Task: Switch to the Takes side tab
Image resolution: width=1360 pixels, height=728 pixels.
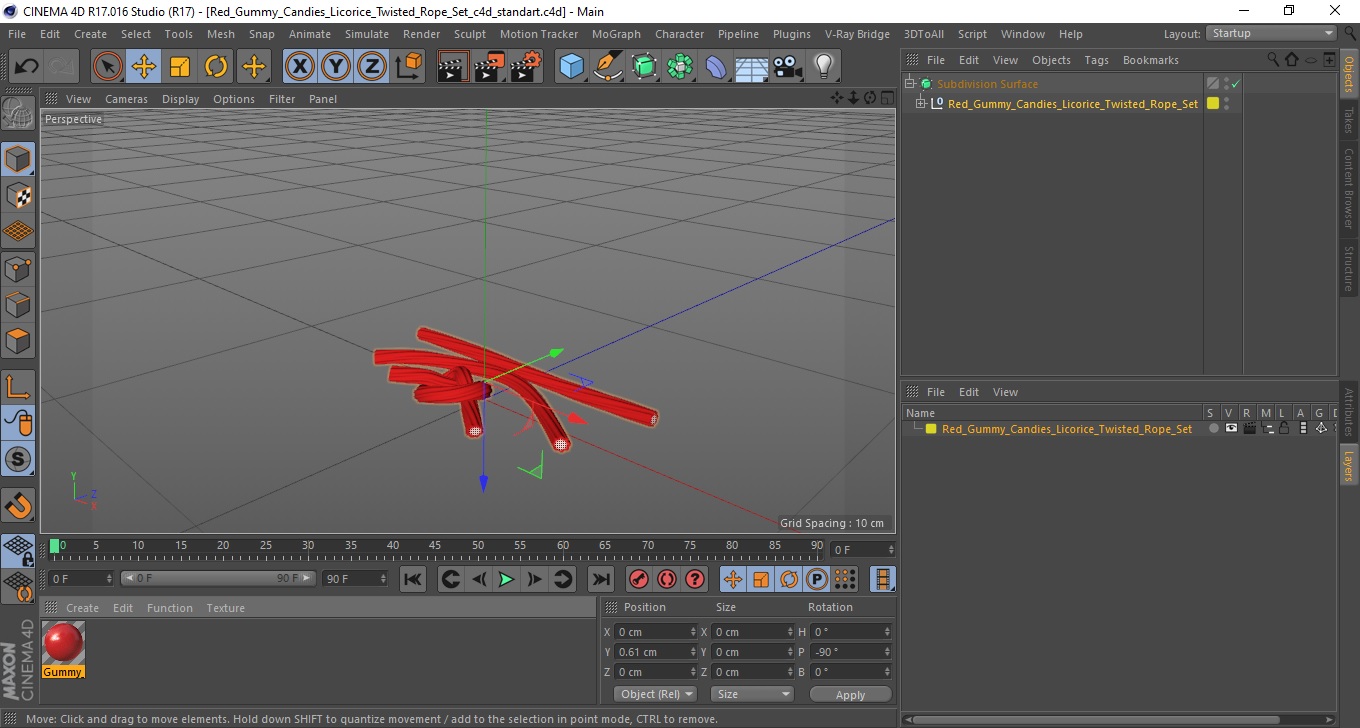Action: coord(1348,120)
